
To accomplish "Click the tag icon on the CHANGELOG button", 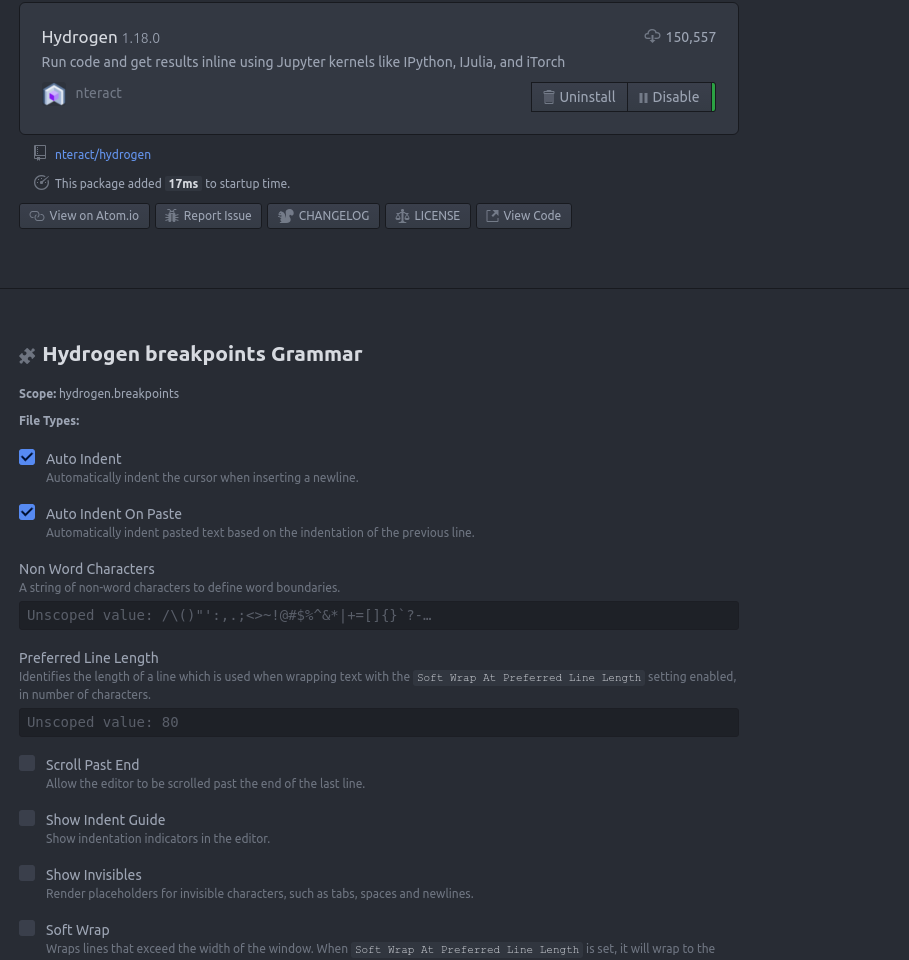I will (x=285, y=216).
